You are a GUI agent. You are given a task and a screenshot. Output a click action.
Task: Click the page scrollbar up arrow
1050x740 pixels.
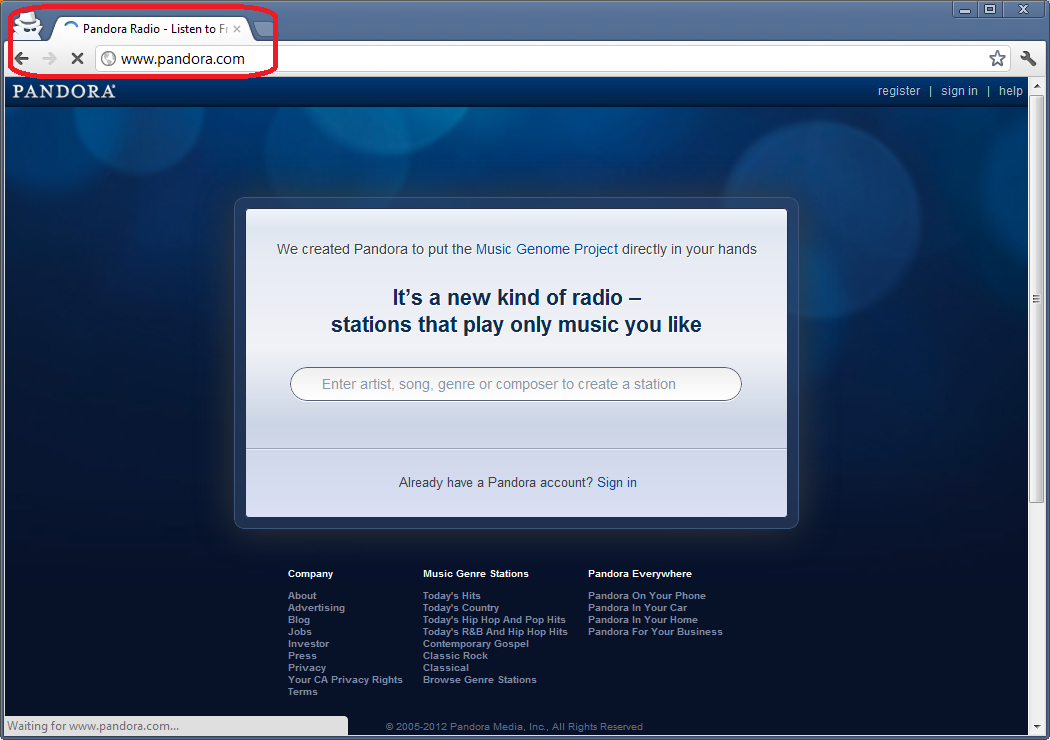click(1037, 86)
